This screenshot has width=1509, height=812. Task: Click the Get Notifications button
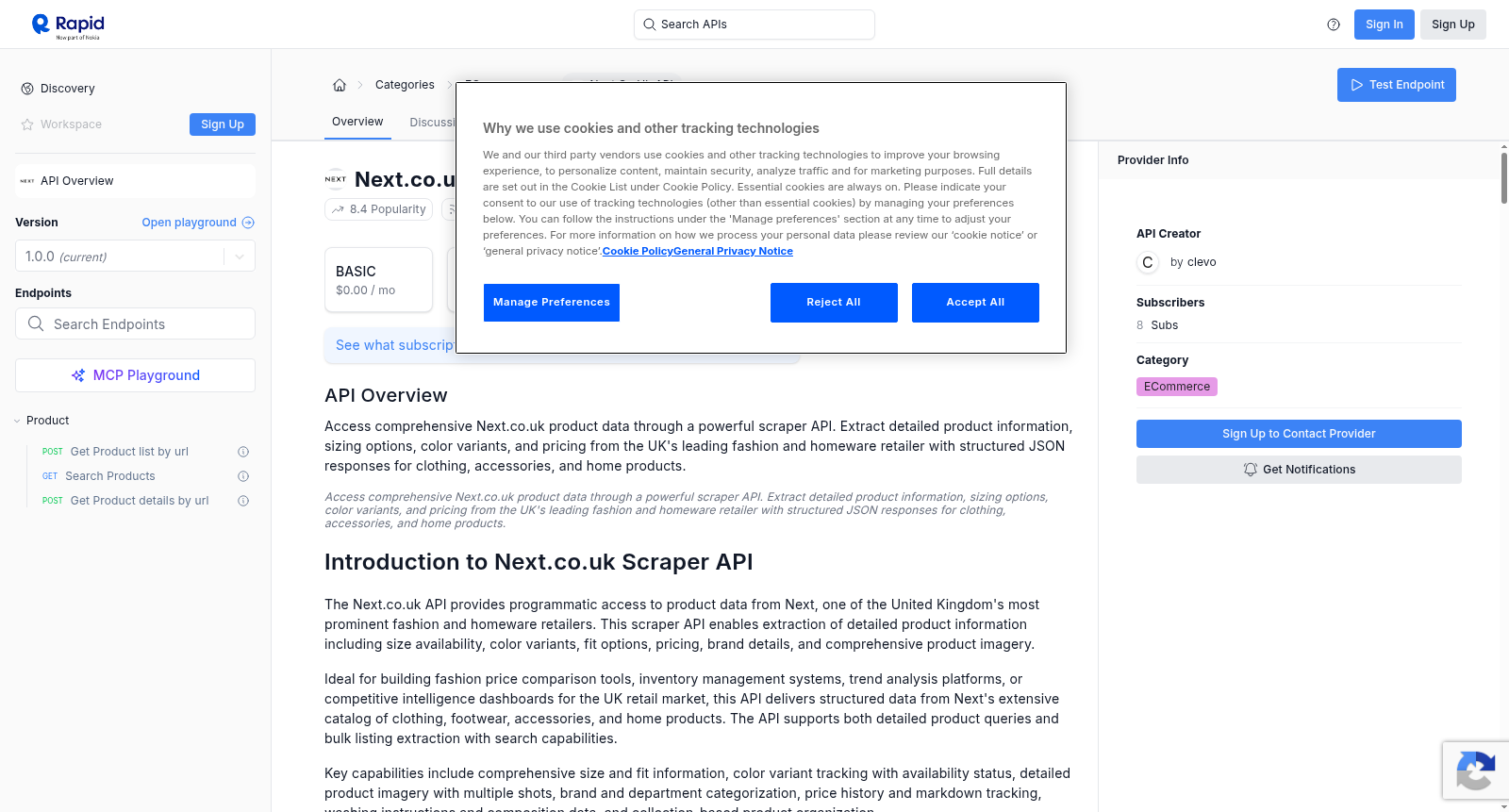point(1299,470)
